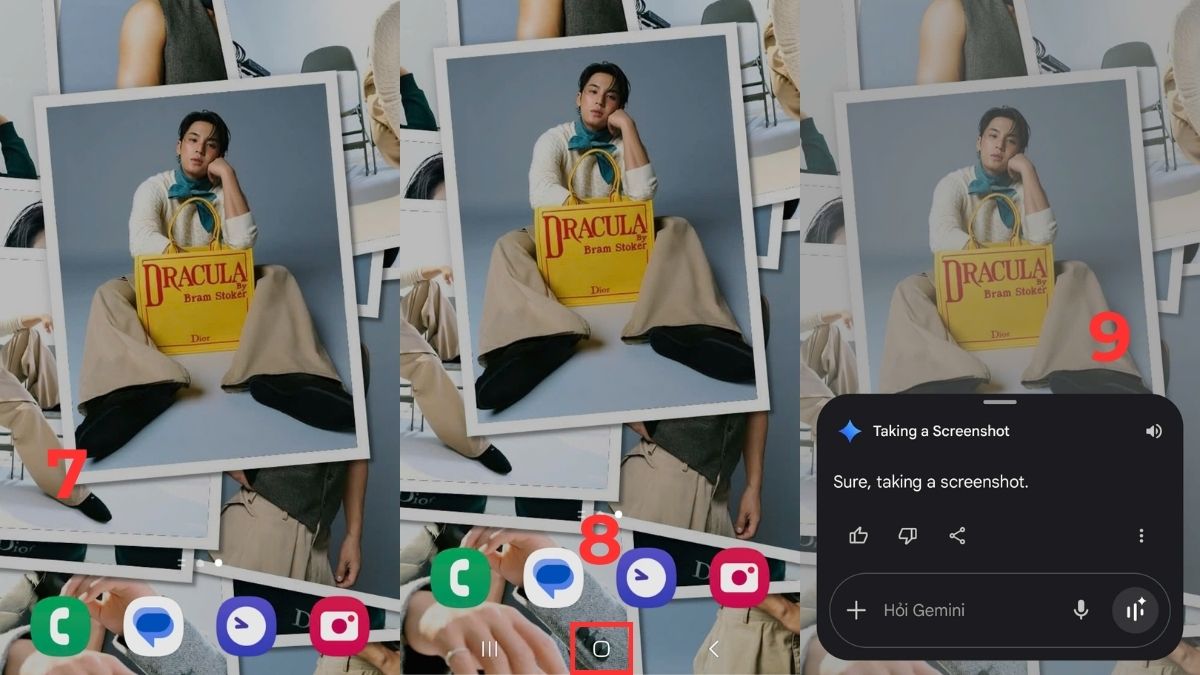This screenshot has height=675, width=1200.
Task: Tap the plus button to add attachment
Action: (856, 610)
